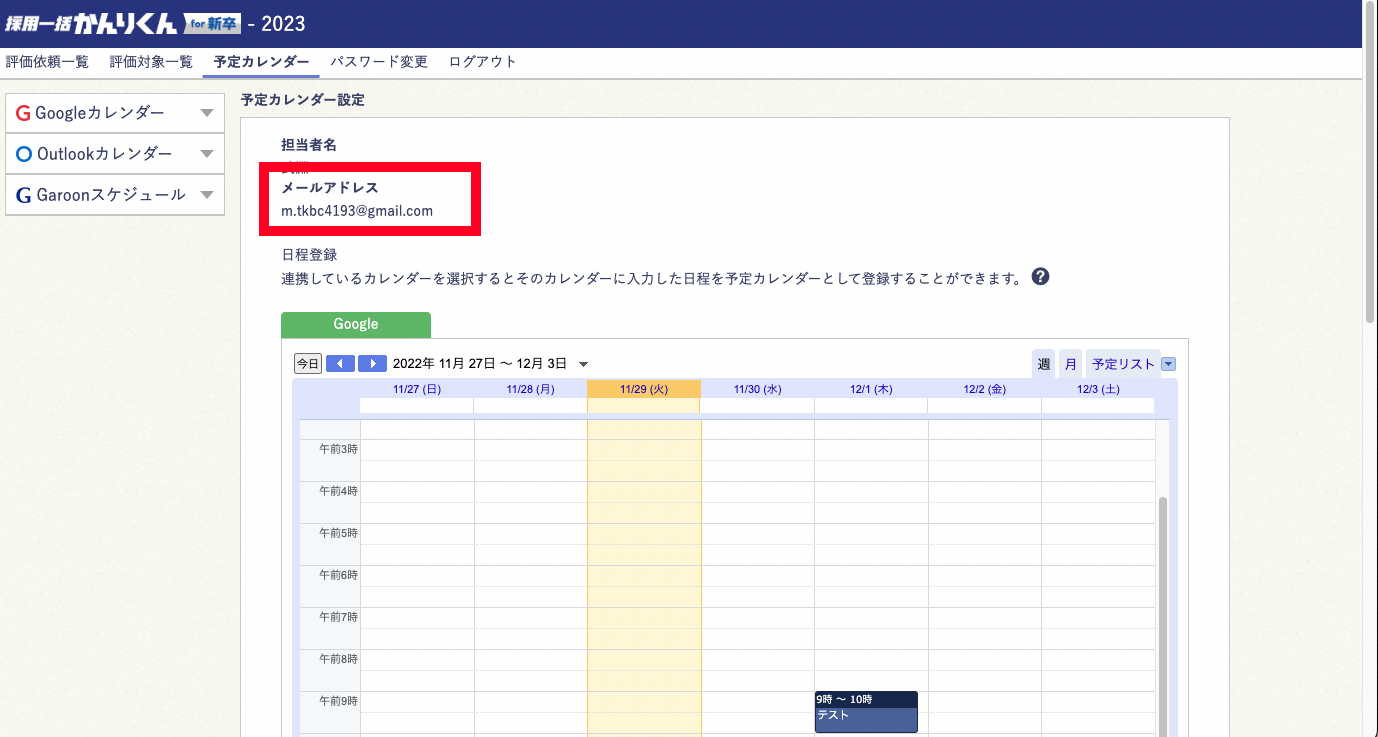Click the ログアウト link
This screenshot has width=1378, height=737.
tap(483, 62)
